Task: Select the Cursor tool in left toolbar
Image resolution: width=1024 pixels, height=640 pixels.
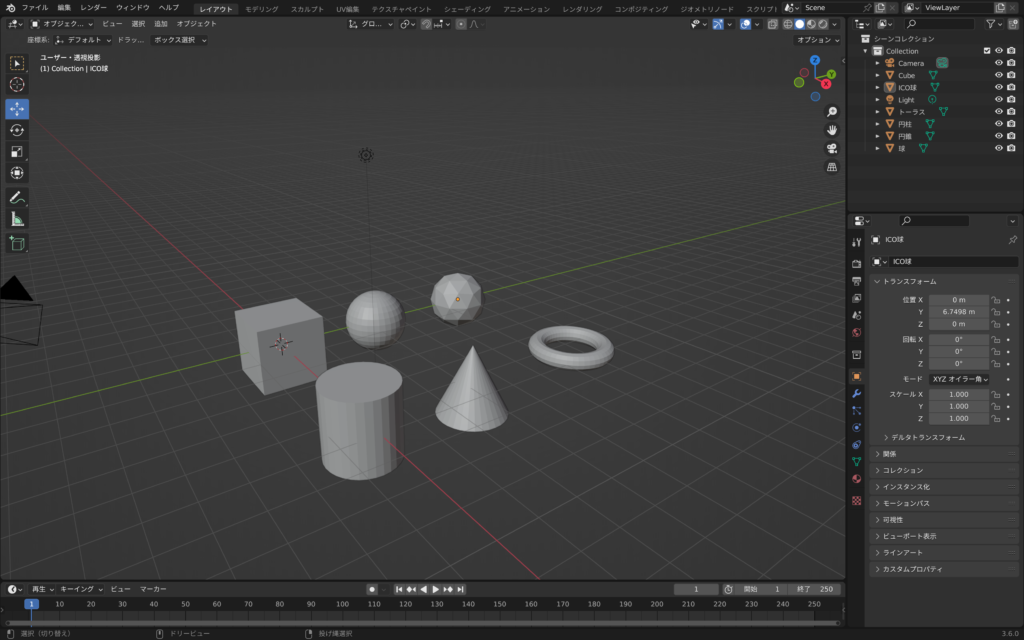Action: [17, 85]
